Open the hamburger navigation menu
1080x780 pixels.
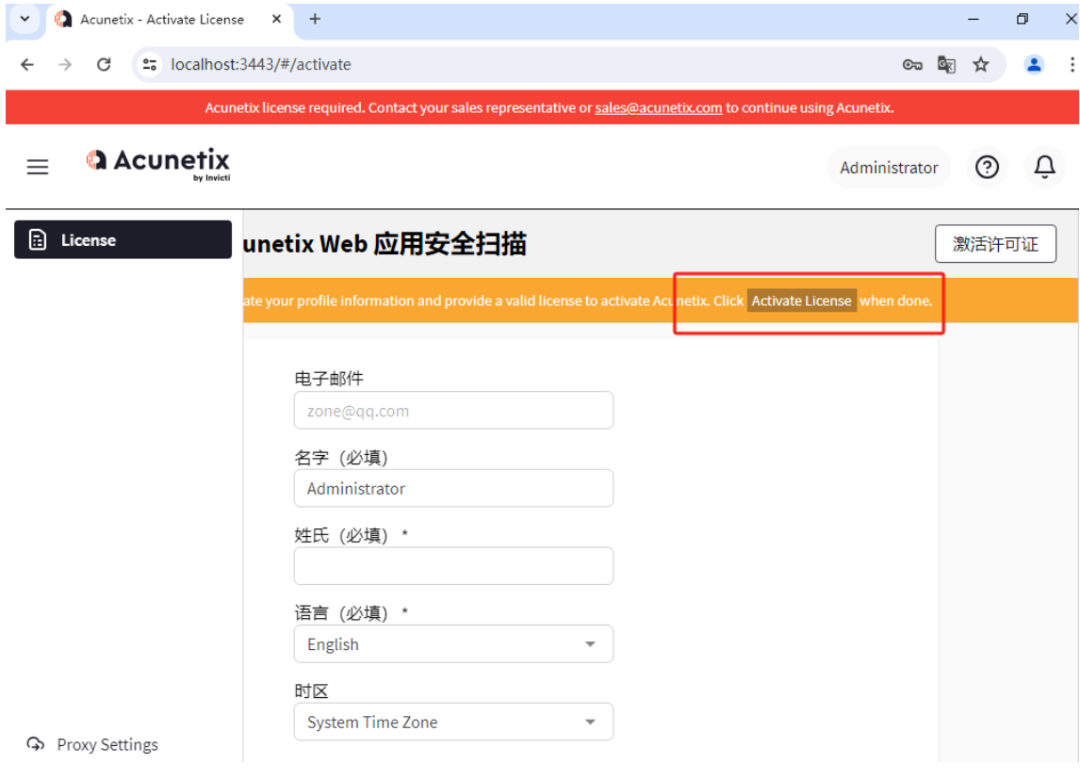click(37, 167)
